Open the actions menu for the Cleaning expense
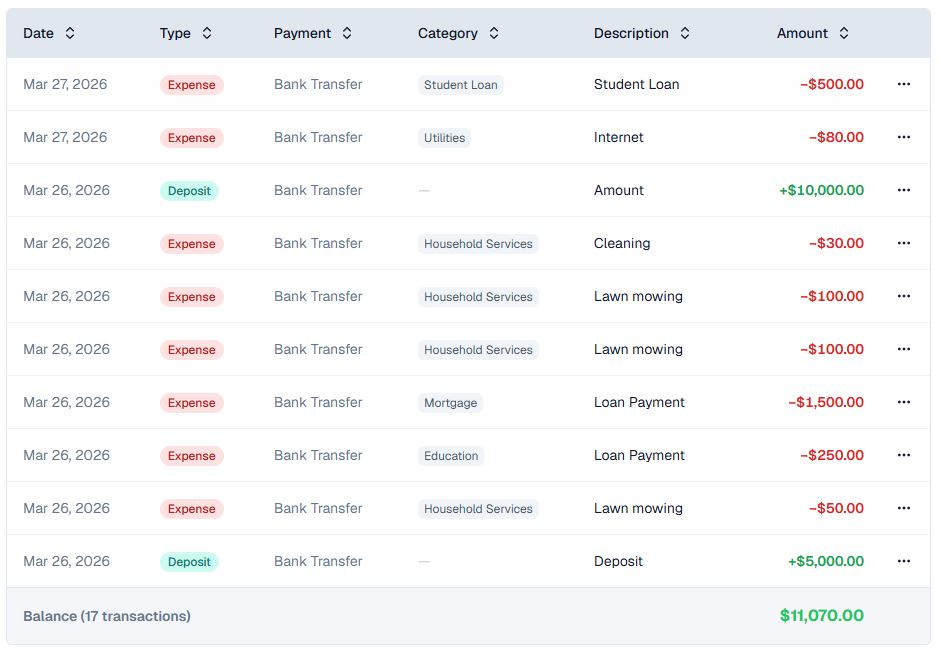Viewport: 940px width, 651px height. 904,243
